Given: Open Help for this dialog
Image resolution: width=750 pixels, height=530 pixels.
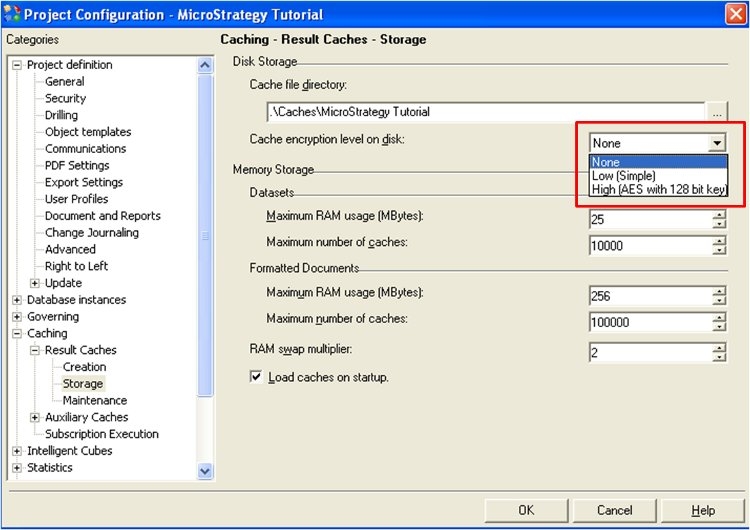Looking at the screenshot, I should click(703, 510).
